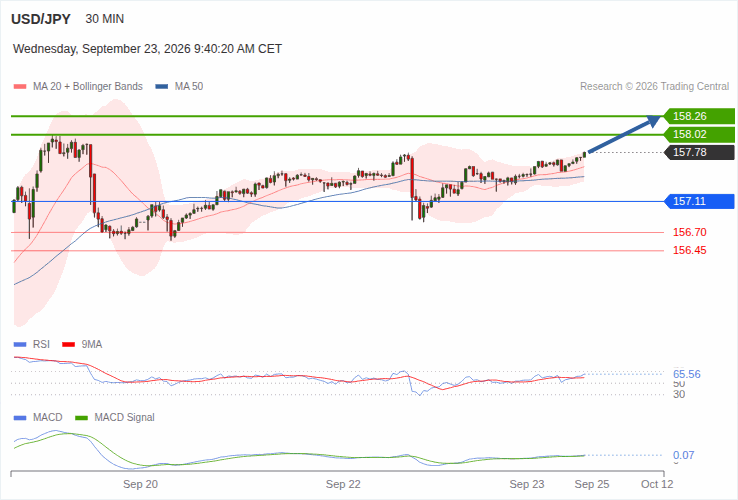
Task: Select the 157.78 current price label
Action: (x=699, y=152)
